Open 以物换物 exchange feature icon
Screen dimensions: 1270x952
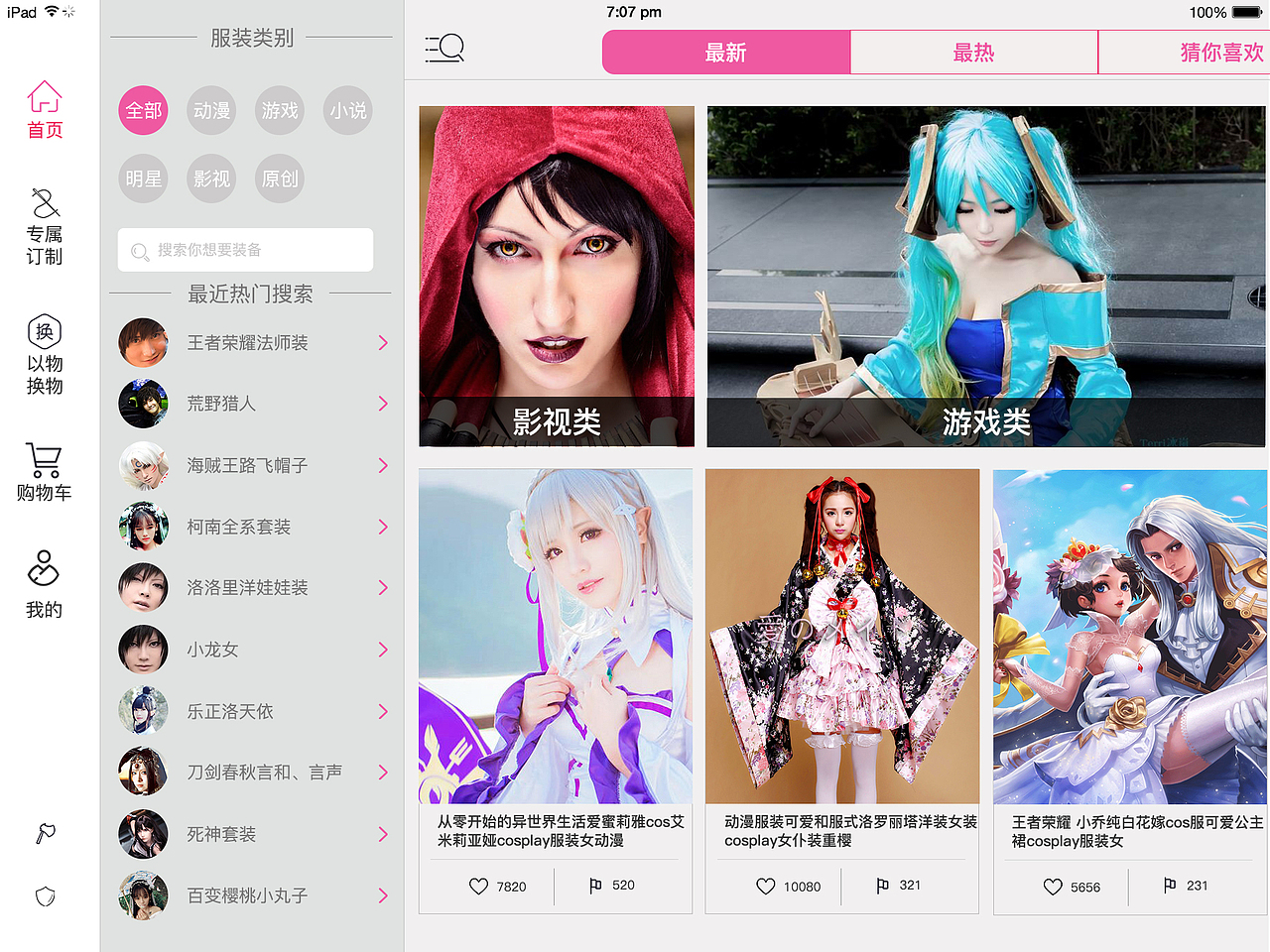[44, 354]
